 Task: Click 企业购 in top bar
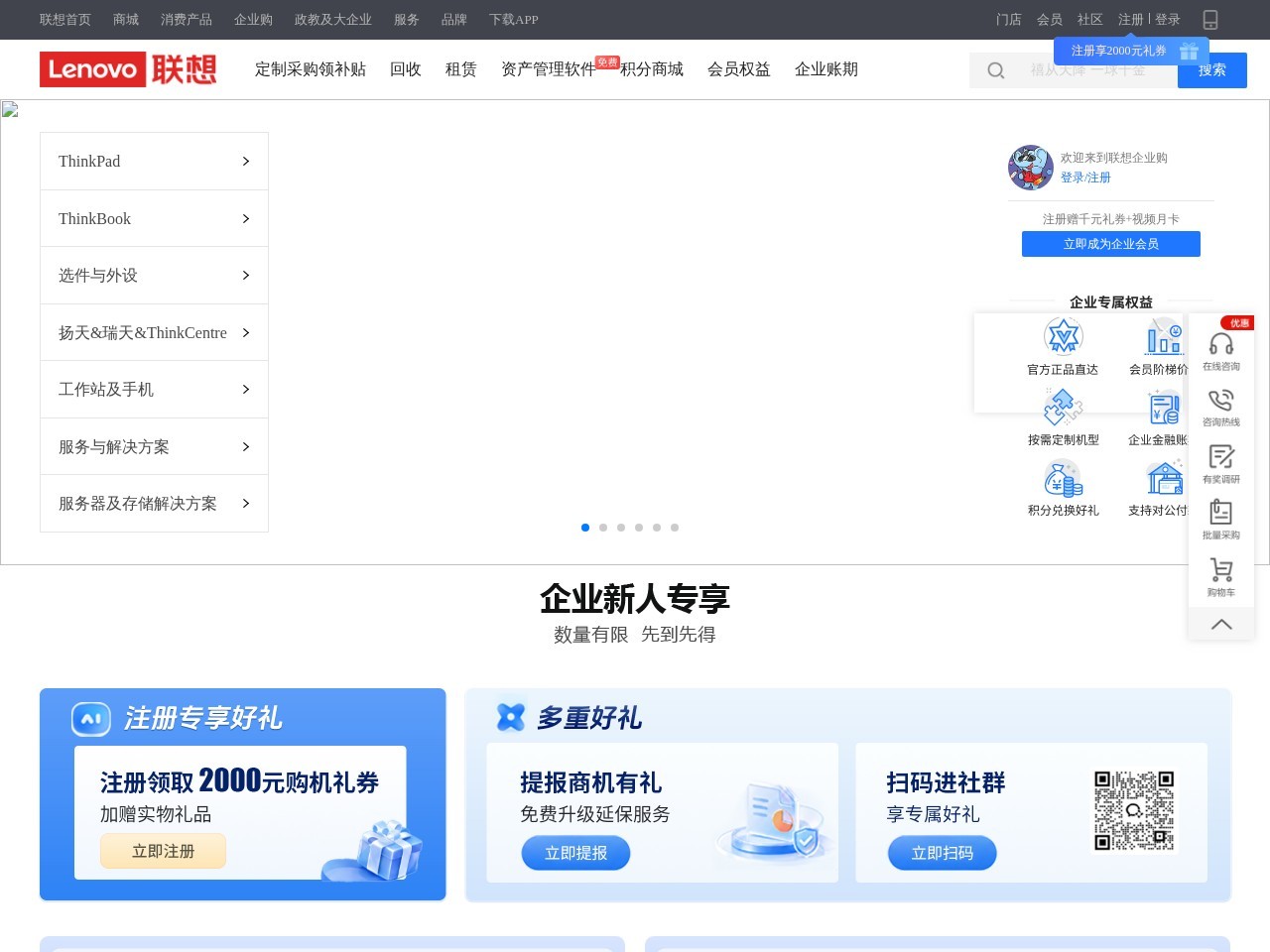coord(253,20)
